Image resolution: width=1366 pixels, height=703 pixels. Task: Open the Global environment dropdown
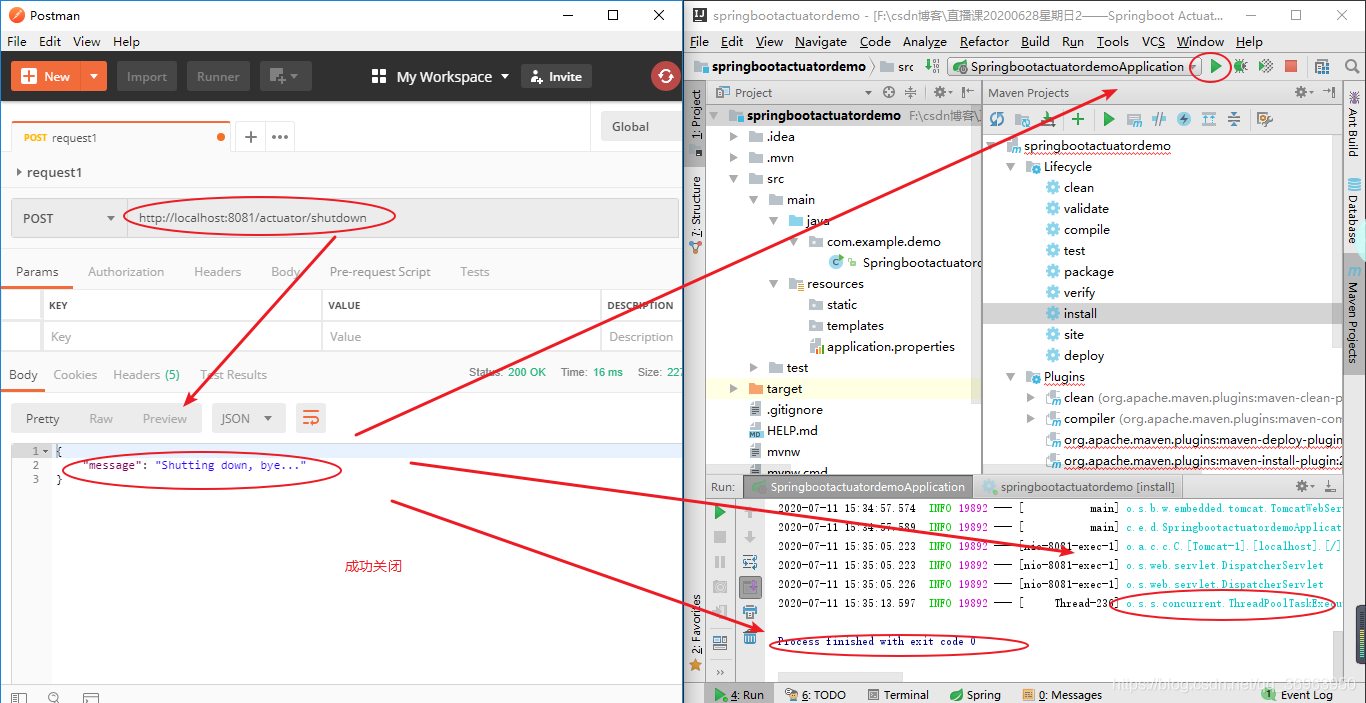pyautogui.click(x=640, y=126)
